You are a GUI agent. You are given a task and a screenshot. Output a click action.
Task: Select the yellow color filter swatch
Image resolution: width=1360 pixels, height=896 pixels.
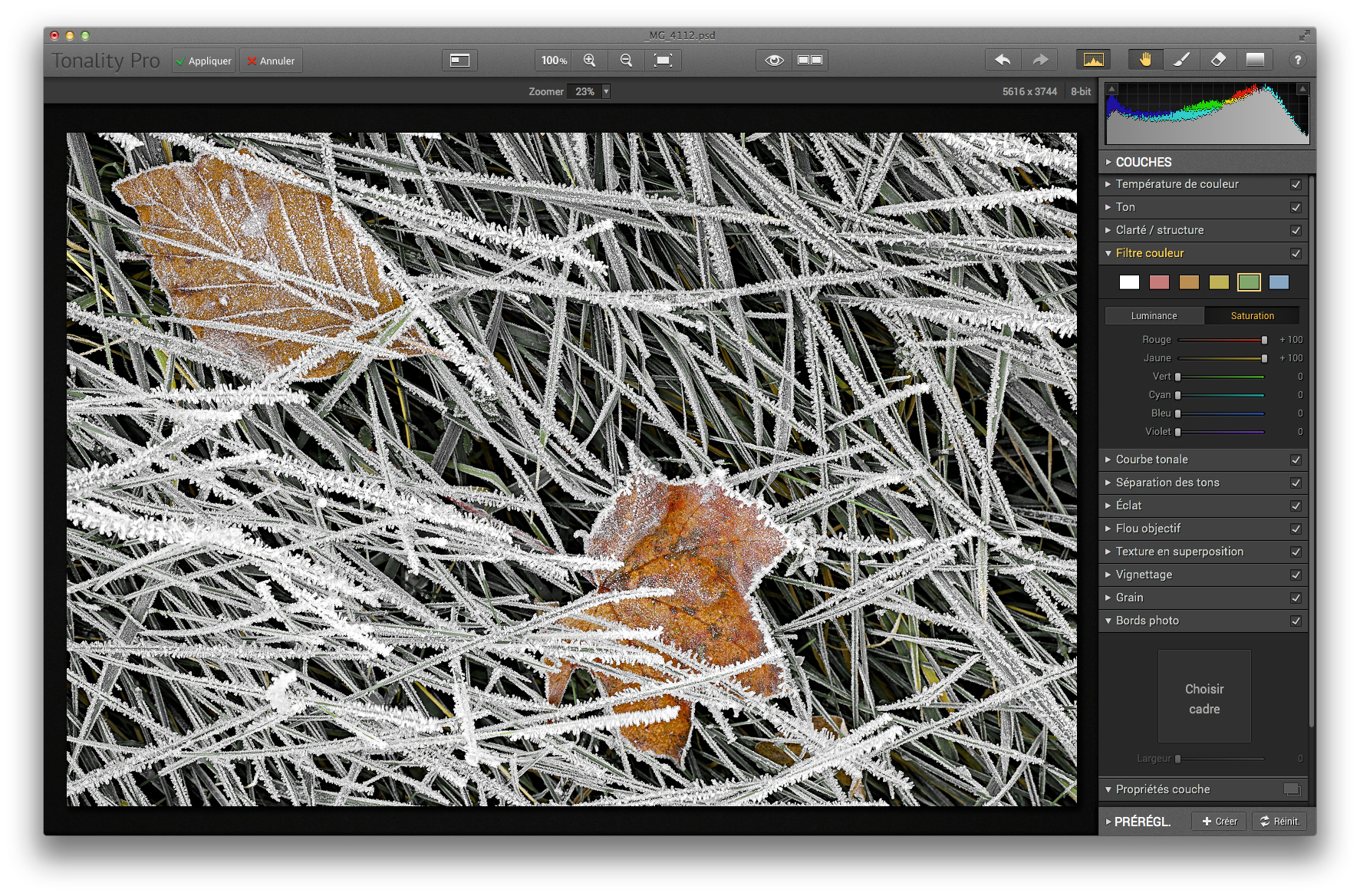click(x=1219, y=282)
